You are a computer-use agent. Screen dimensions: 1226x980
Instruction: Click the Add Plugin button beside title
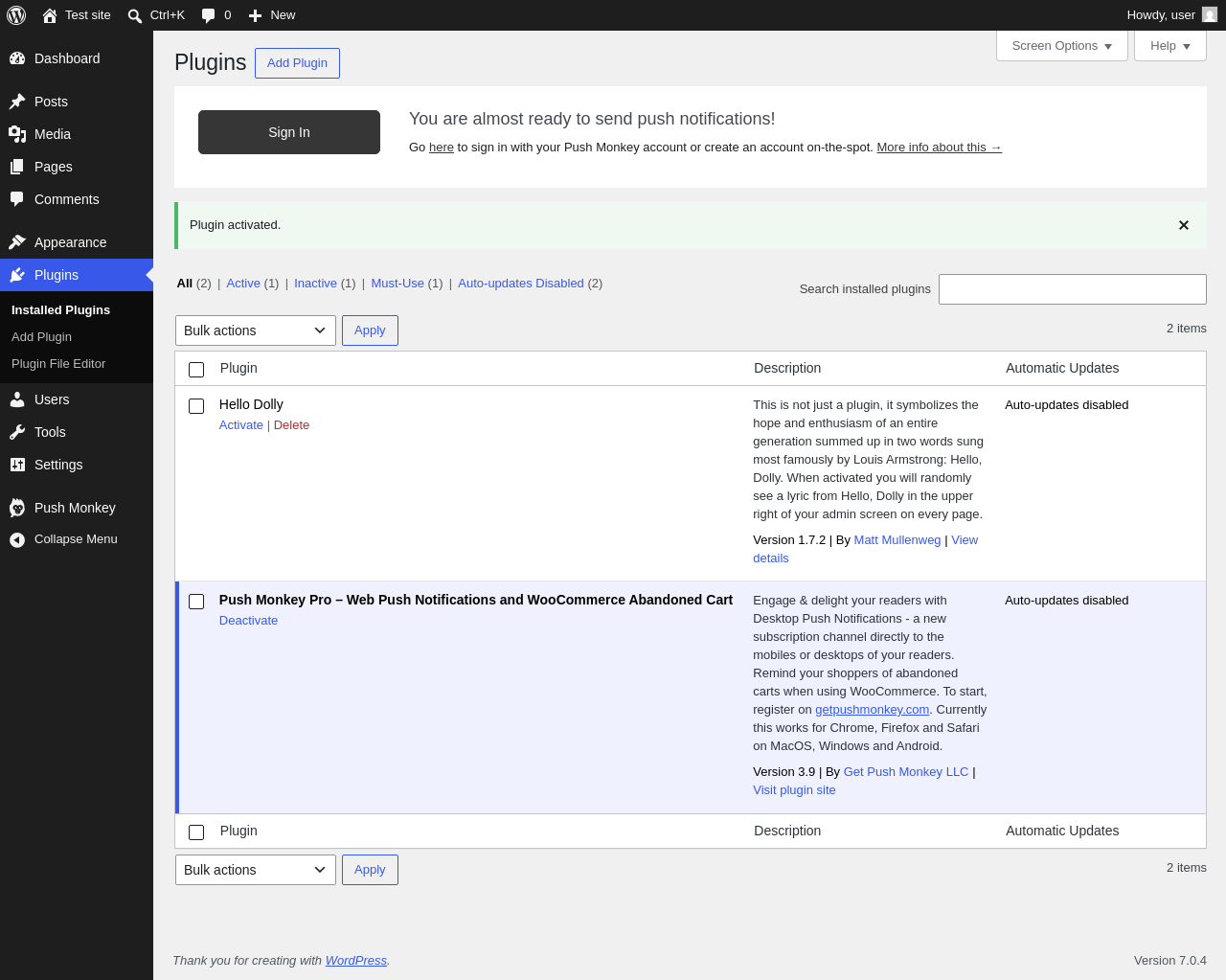pos(297,63)
